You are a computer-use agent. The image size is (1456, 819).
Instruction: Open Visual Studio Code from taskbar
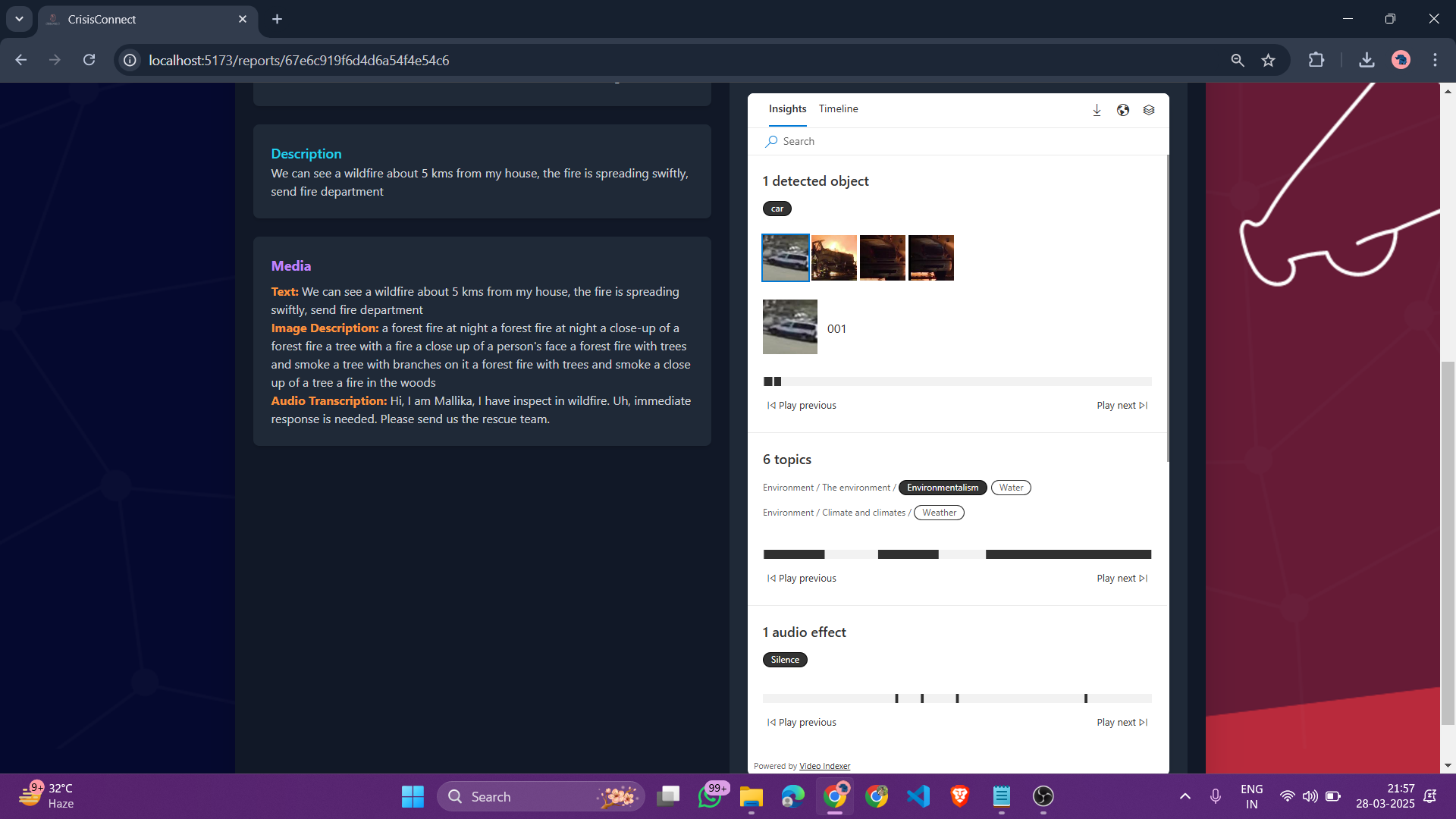918,796
